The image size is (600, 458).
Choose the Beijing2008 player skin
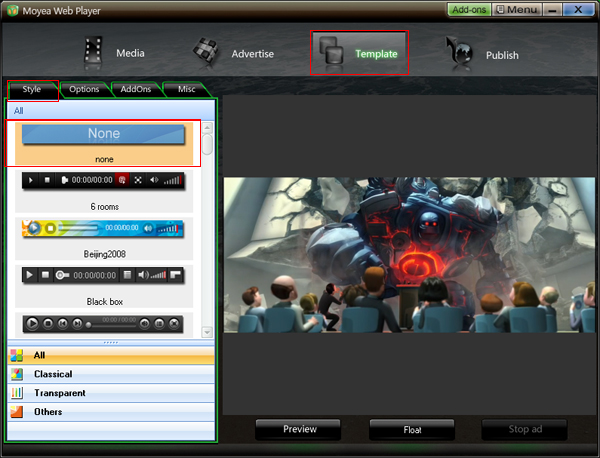click(104, 239)
